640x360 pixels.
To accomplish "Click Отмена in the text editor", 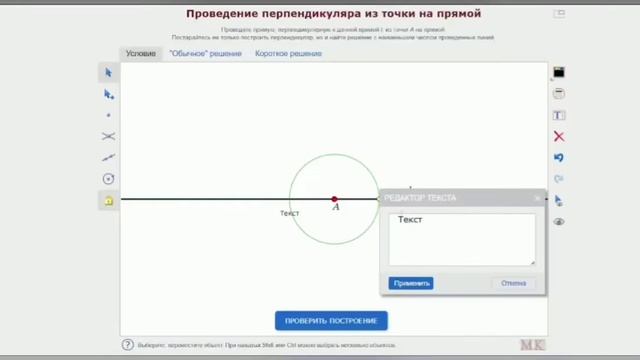I will (513, 283).
